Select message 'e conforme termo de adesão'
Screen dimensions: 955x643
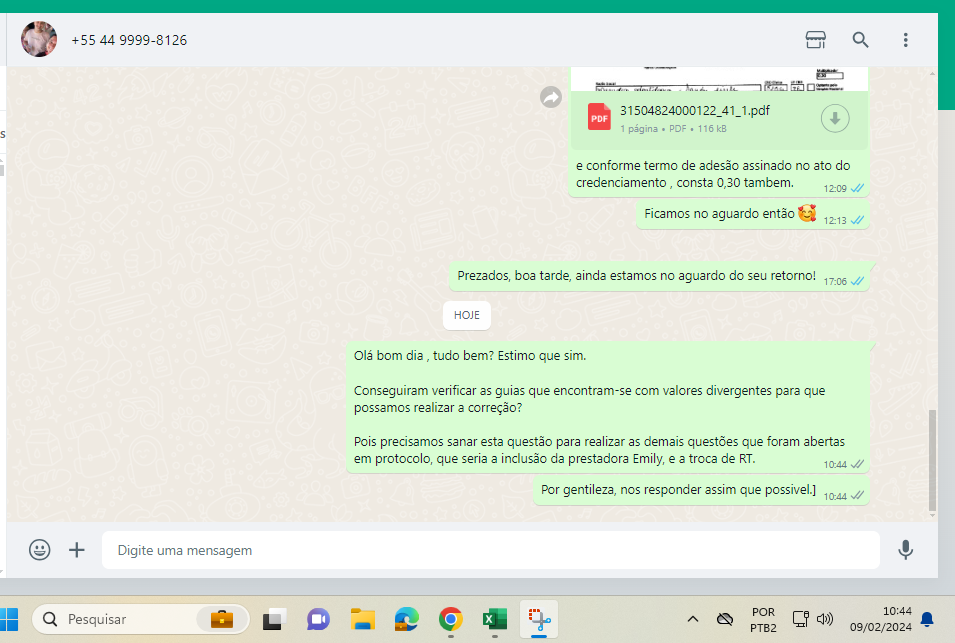coord(719,174)
